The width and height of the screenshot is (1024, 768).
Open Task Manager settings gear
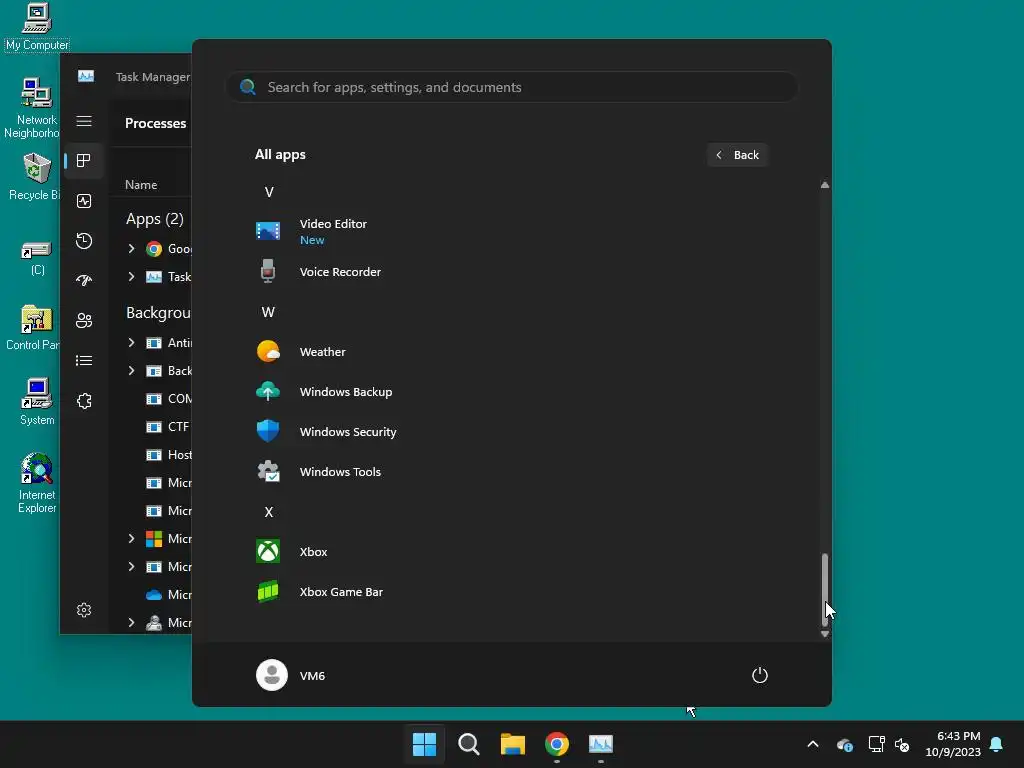pos(84,610)
